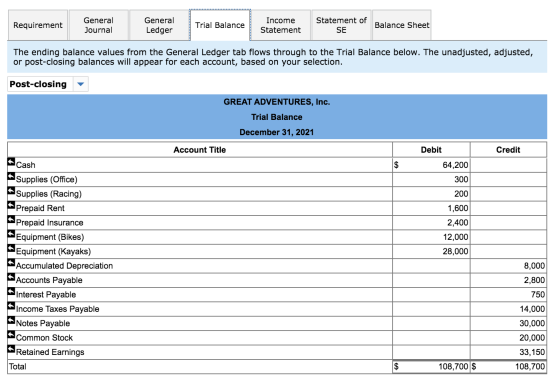The width and height of the screenshot is (560, 387).
Task: Click the GREAT ADVENTURES, Inc. heading
Action: (277, 102)
